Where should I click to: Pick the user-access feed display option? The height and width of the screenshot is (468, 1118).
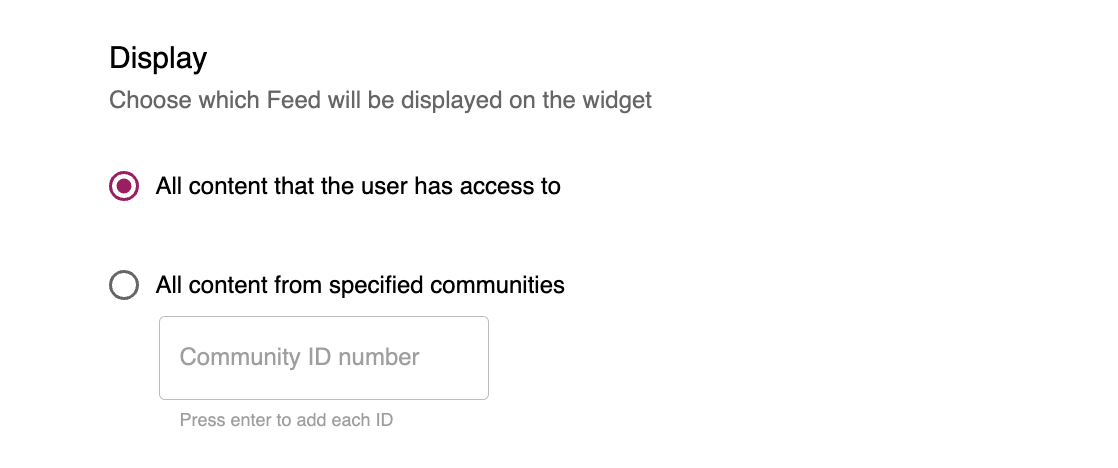coord(124,186)
